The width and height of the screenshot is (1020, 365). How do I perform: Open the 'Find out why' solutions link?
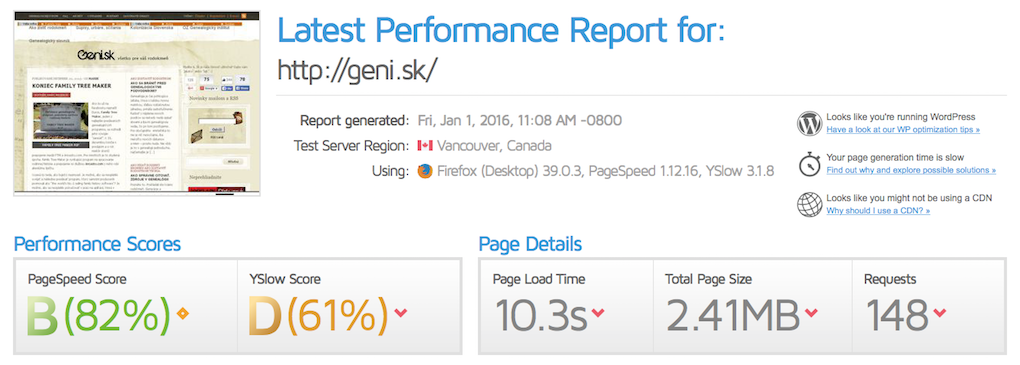(x=911, y=170)
